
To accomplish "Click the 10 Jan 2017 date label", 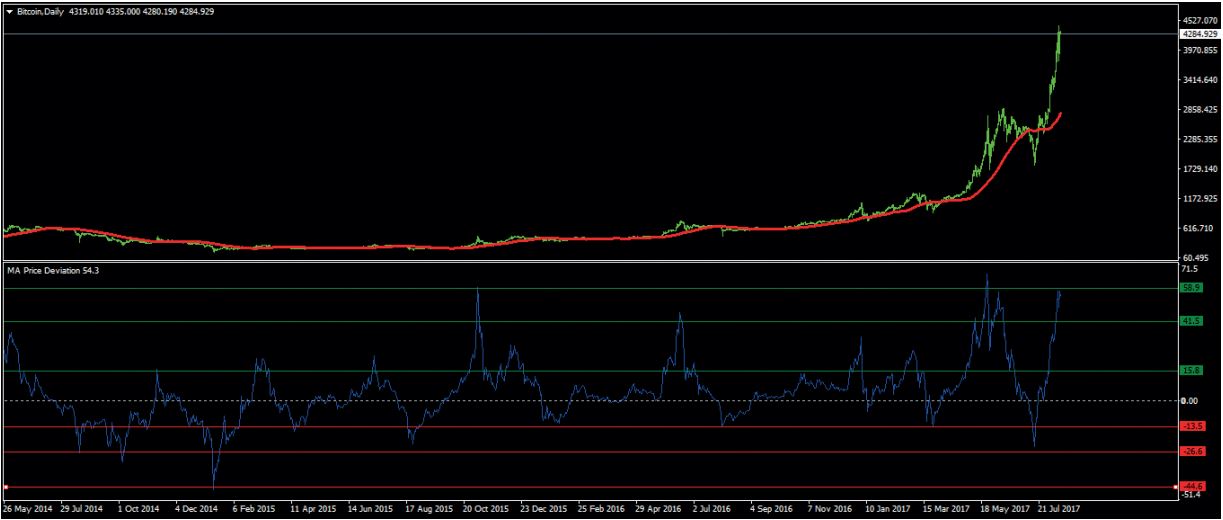I will tap(887, 508).
